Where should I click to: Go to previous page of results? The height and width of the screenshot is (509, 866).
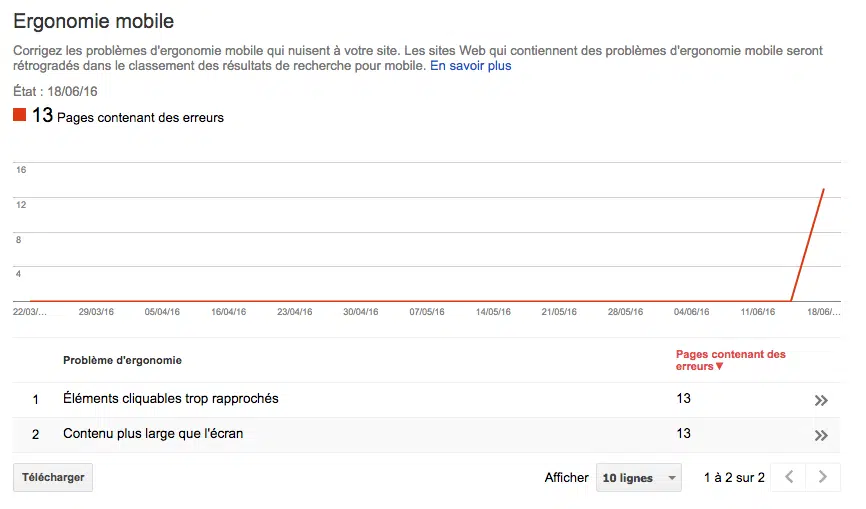pyautogui.click(x=789, y=477)
